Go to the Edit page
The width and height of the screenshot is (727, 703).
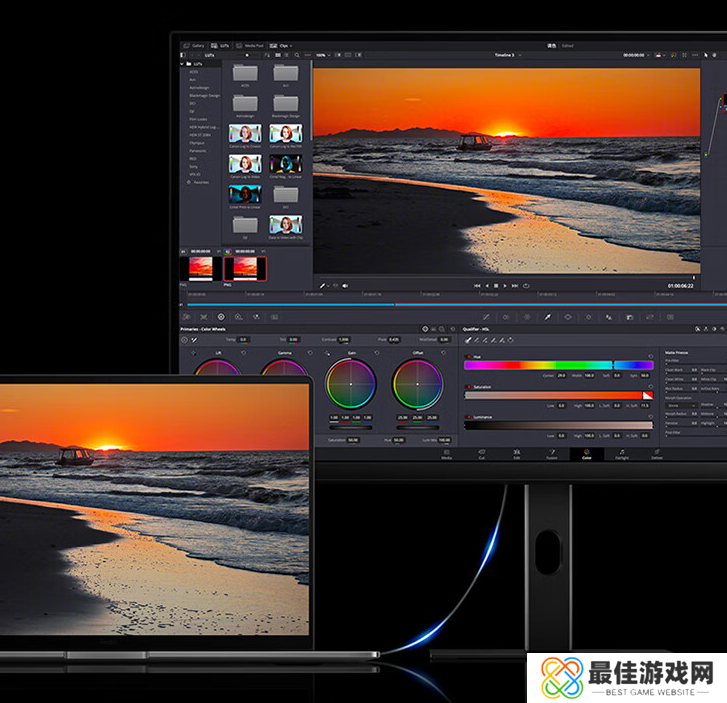point(516,454)
